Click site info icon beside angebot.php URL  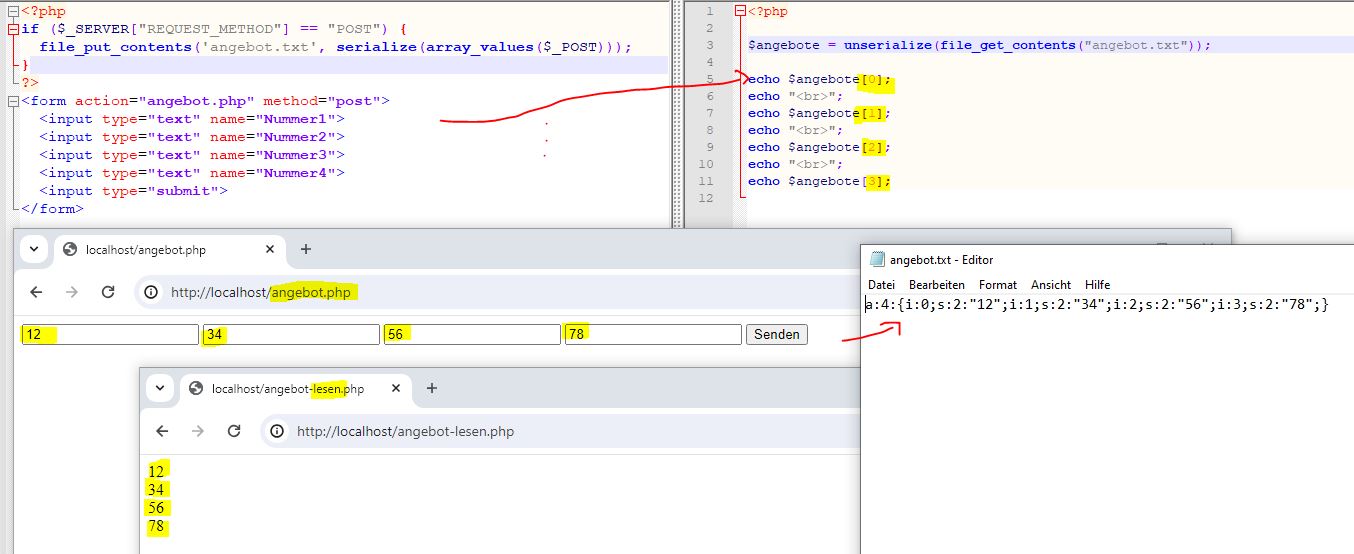pos(151,292)
